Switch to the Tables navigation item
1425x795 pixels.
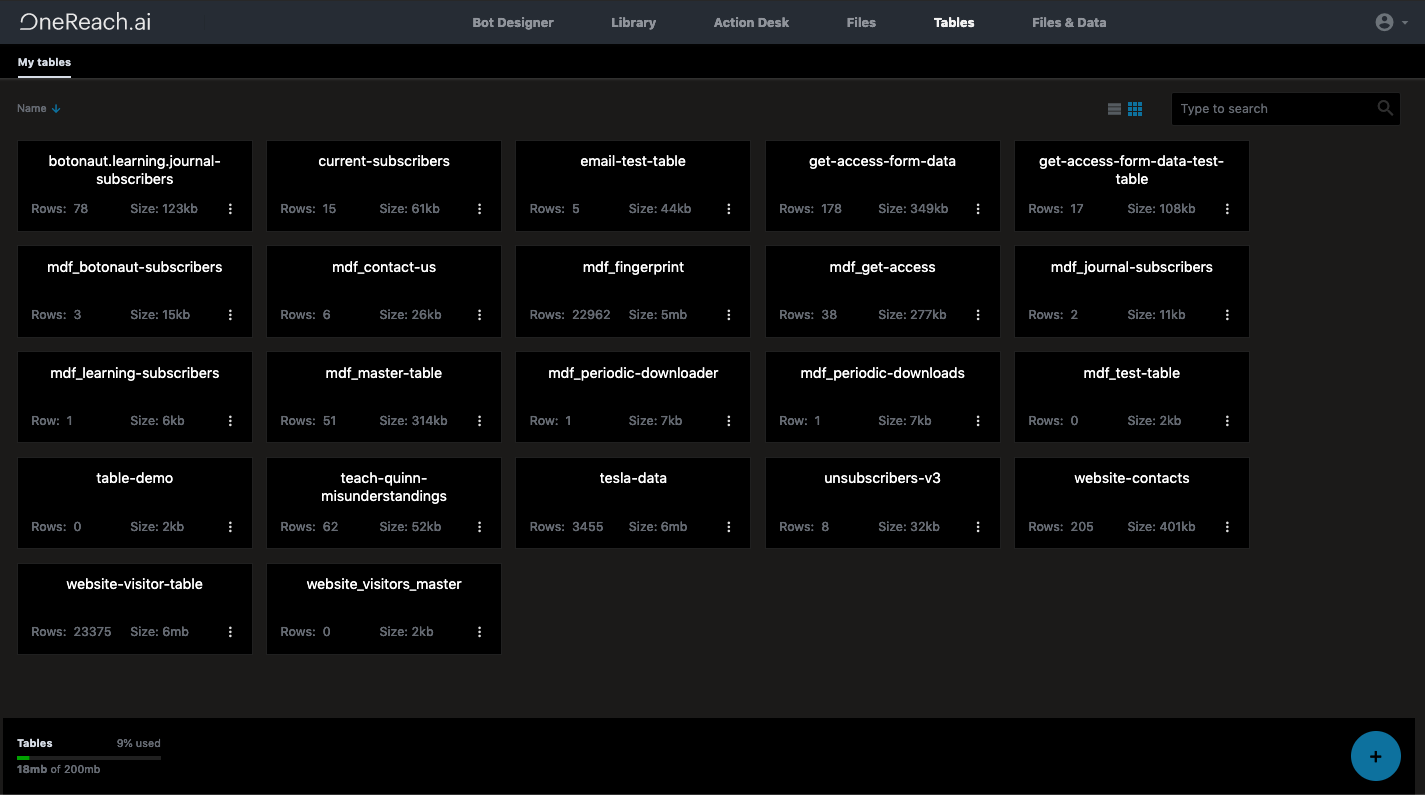pyautogui.click(x=953, y=22)
